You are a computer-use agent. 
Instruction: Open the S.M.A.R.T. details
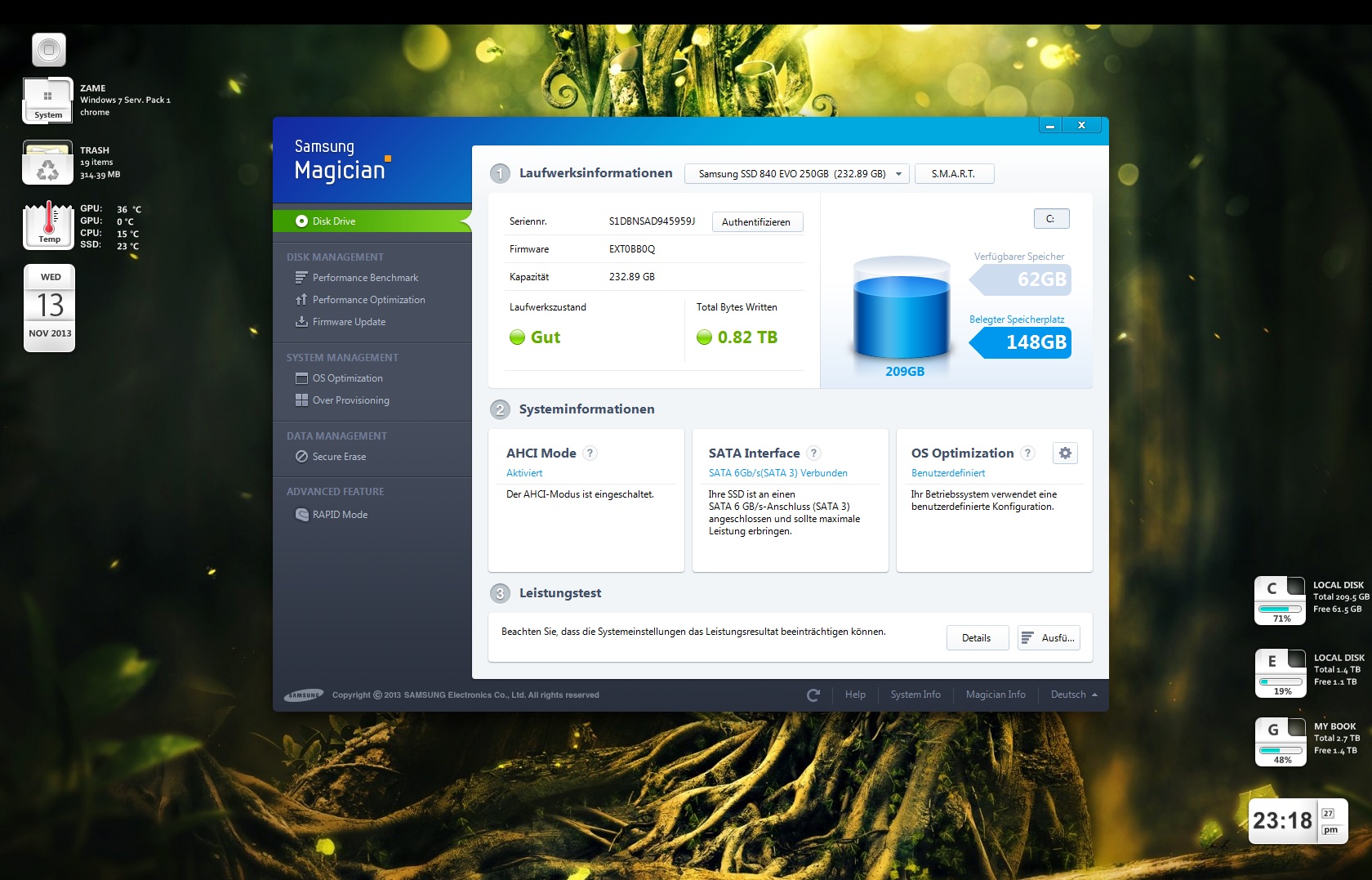click(954, 174)
